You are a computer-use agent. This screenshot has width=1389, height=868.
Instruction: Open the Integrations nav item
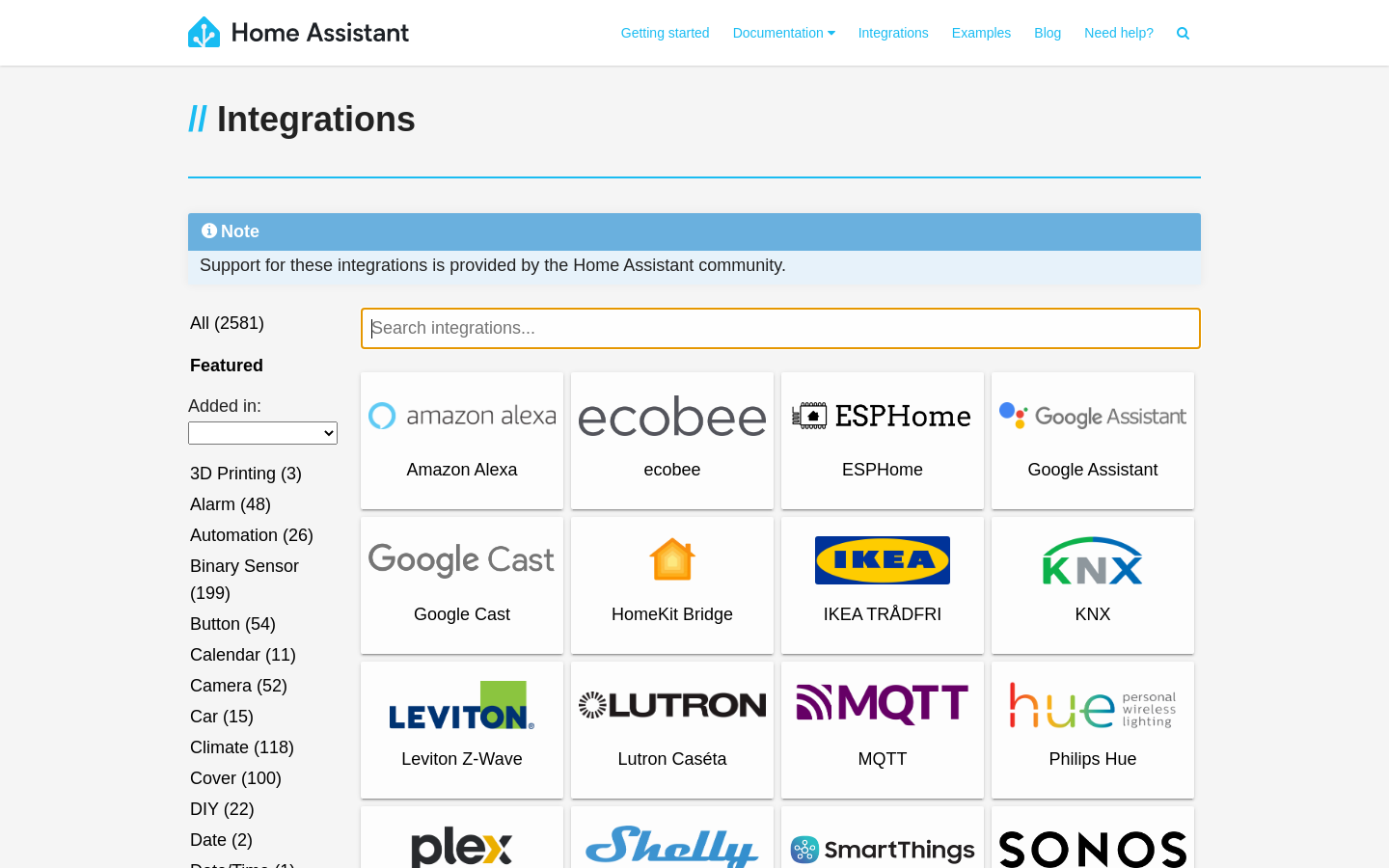pos(893,34)
